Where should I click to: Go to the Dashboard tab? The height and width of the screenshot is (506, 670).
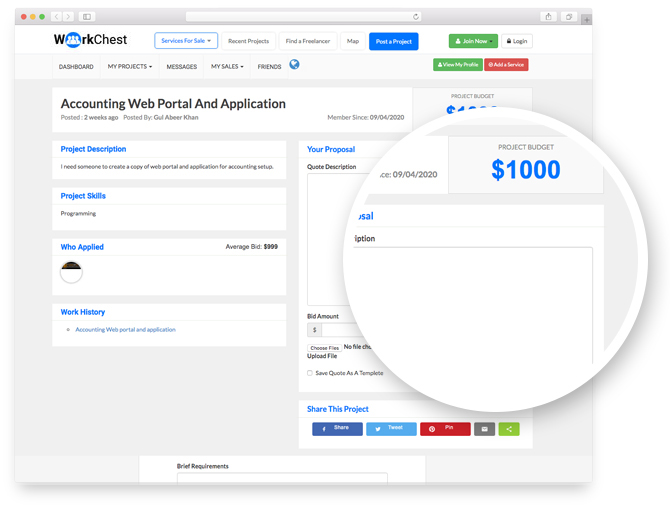point(76,67)
